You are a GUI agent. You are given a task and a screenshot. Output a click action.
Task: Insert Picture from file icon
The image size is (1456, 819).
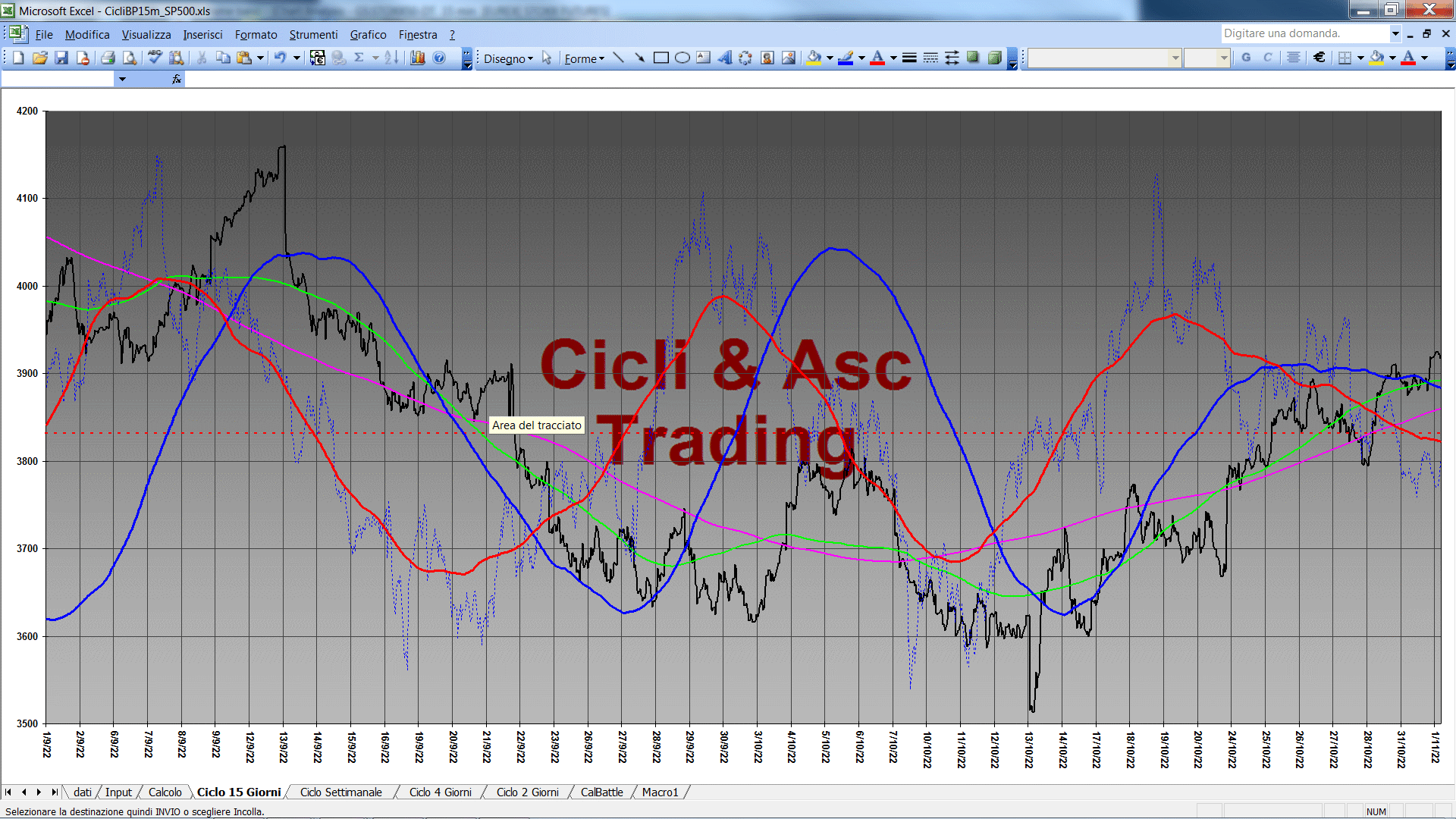(x=789, y=58)
